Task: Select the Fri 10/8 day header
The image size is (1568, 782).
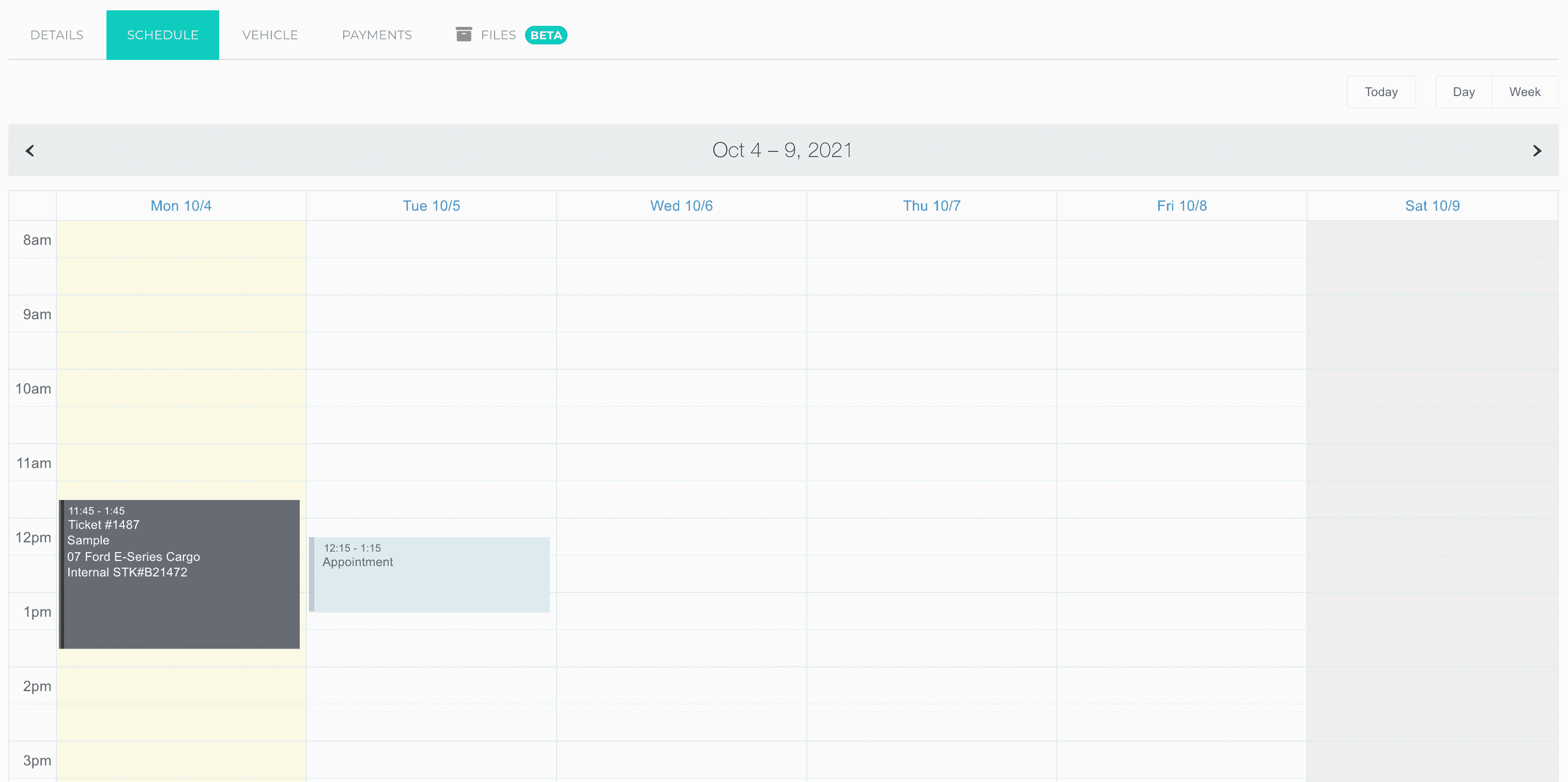Action: pyautogui.click(x=1181, y=206)
